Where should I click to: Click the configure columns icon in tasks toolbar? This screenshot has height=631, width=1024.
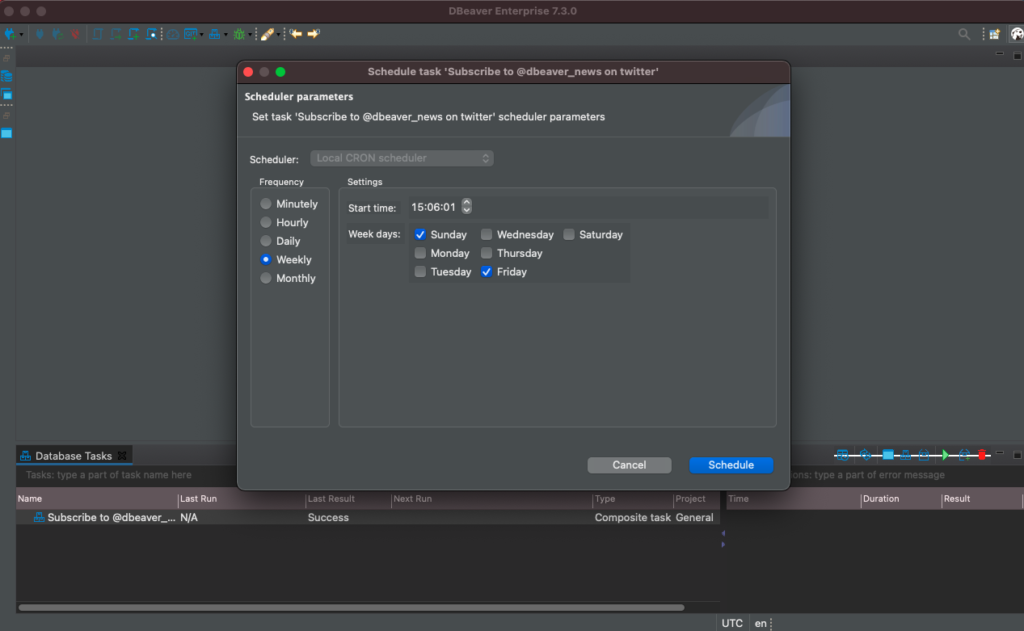pyautogui.click(x=842, y=455)
